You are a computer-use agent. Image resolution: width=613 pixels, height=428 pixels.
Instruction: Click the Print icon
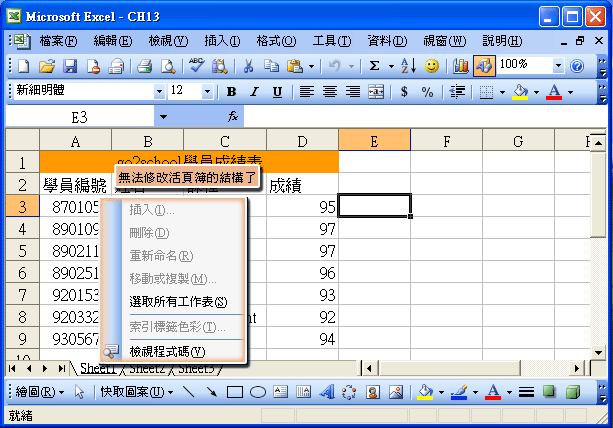[144, 66]
